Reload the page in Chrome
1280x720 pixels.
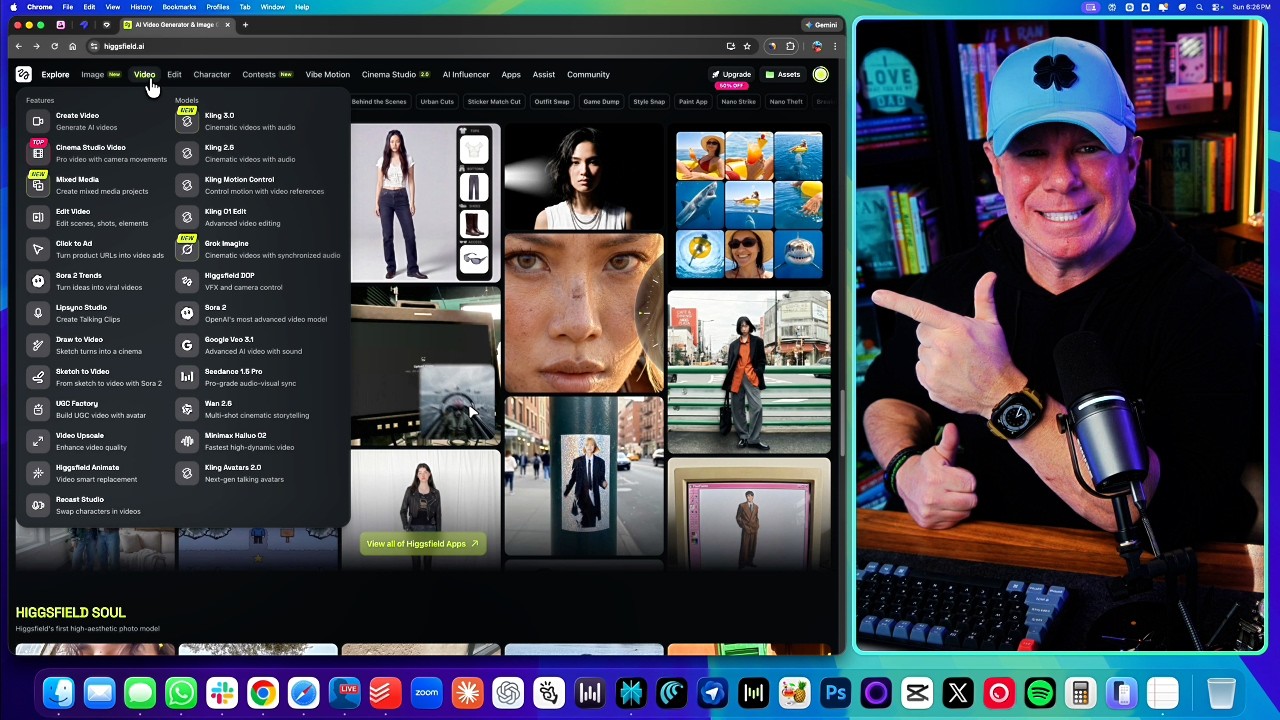click(x=54, y=46)
